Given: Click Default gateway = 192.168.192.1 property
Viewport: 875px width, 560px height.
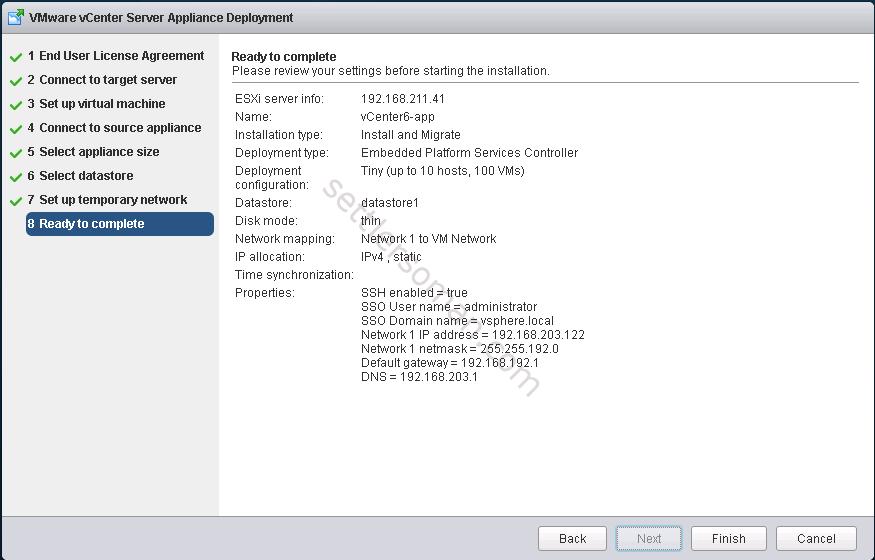Looking at the screenshot, I should (450, 363).
